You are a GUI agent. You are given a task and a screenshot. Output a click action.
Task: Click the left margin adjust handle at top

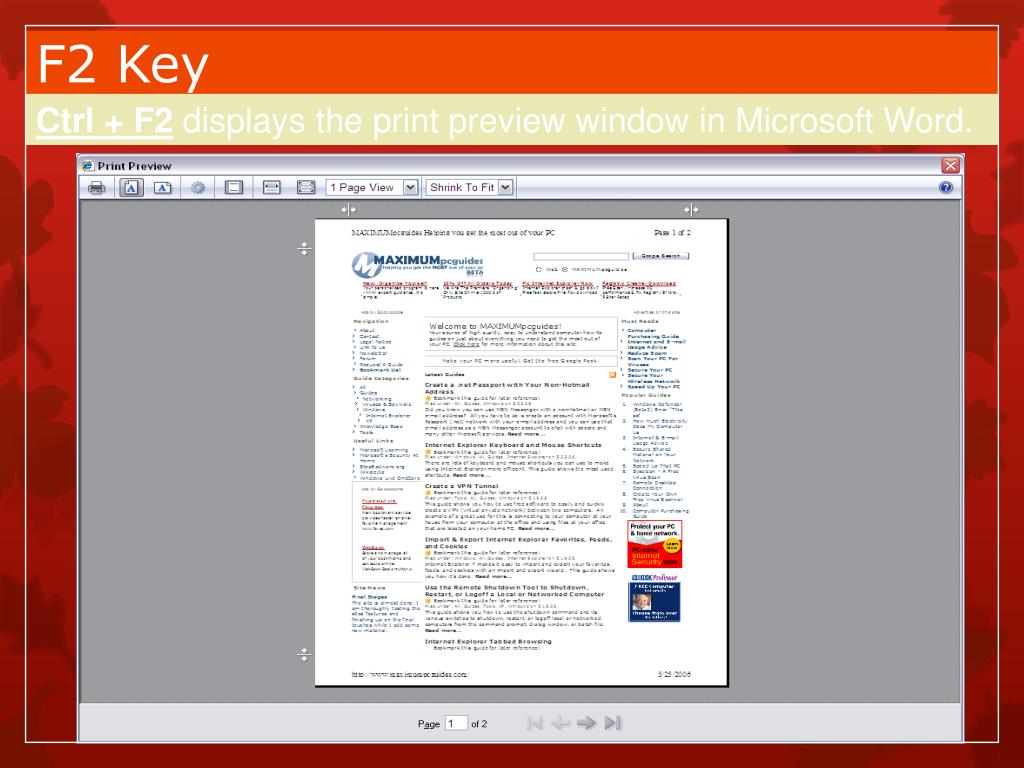click(x=348, y=210)
